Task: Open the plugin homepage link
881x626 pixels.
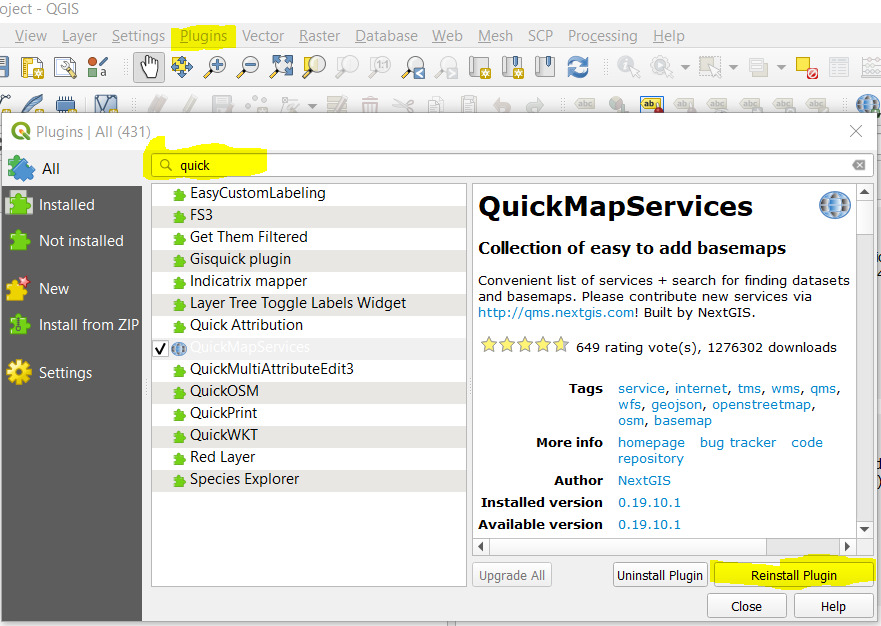Action: coord(651,442)
